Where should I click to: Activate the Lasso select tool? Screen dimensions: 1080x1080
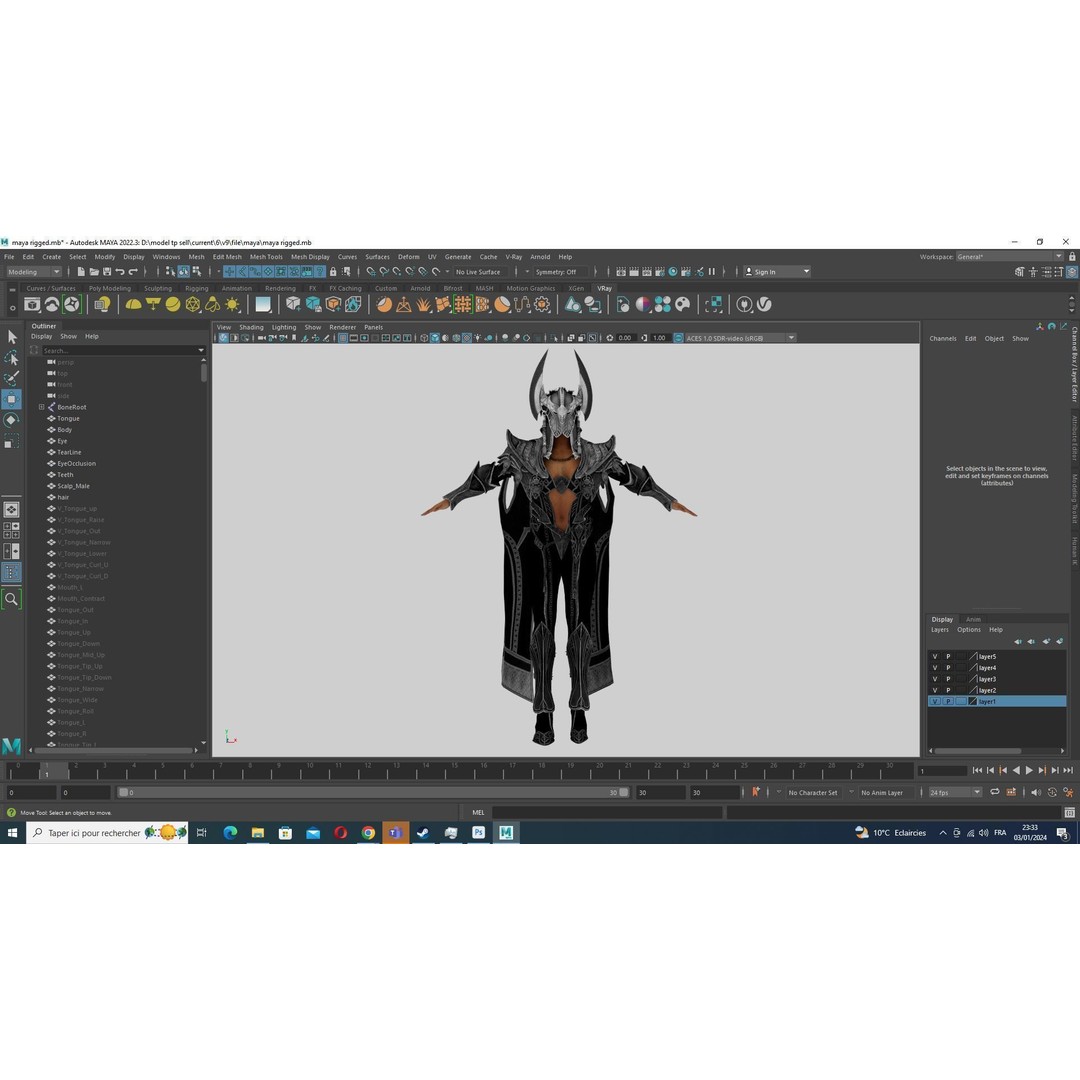click(x=12, y=357)
